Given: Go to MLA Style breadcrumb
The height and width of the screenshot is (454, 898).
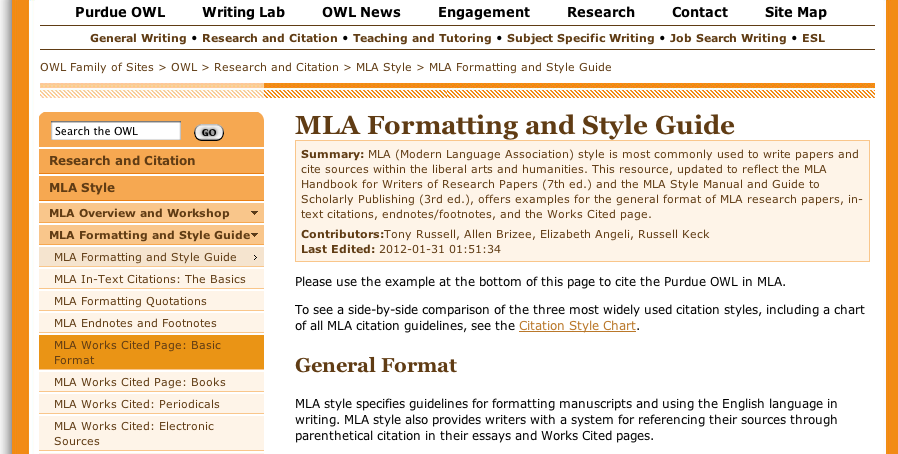Looking at the screenshot, I should click(384, 68).
